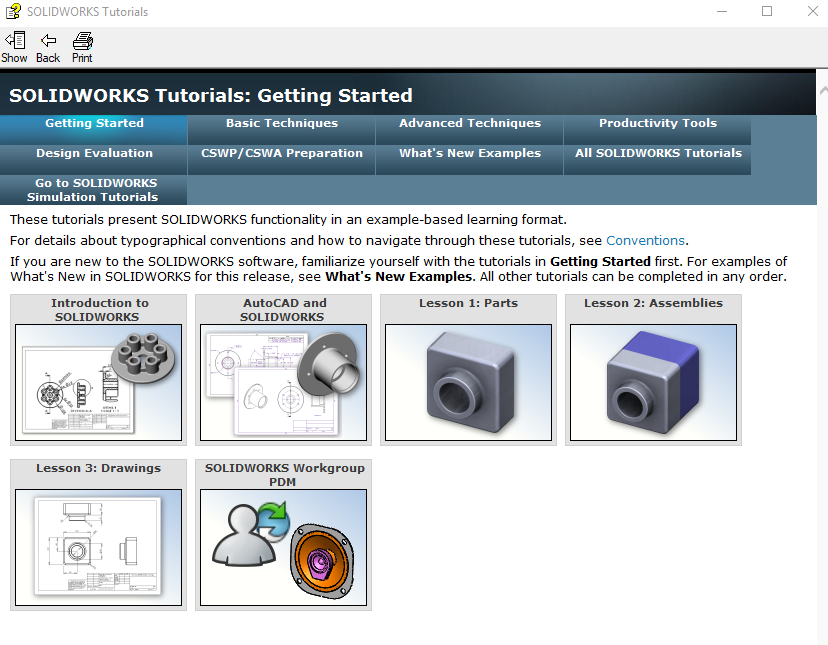Click the scrollbar up arrow
The image size is (828, 645).
tap(823, 90)
